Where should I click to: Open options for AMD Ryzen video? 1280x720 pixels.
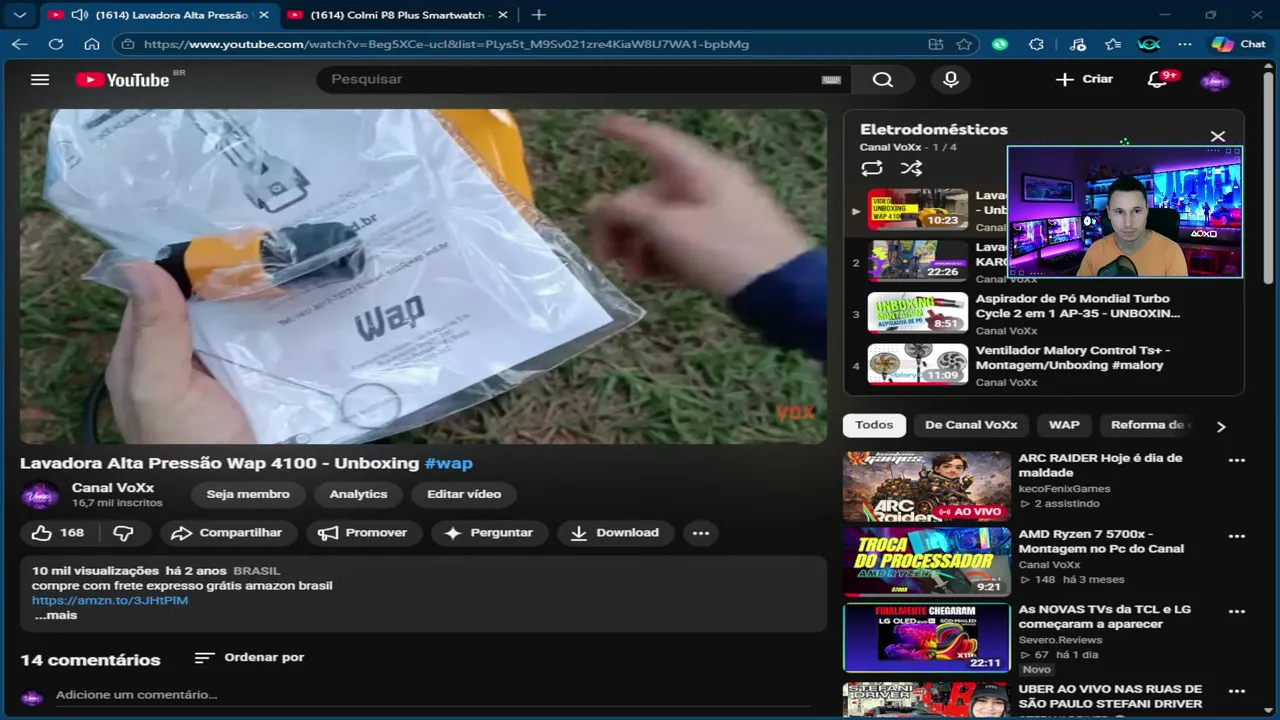[1237, 536]
